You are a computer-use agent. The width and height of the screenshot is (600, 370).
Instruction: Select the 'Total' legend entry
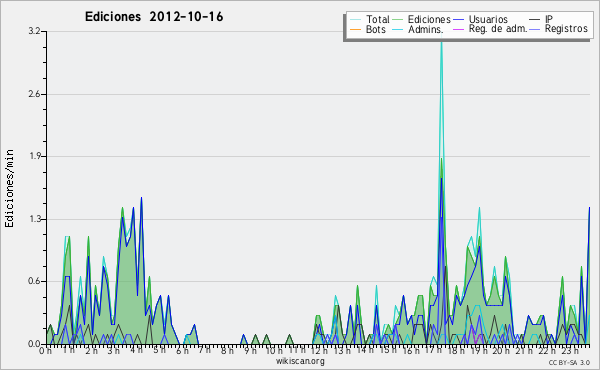click(378, 19)
